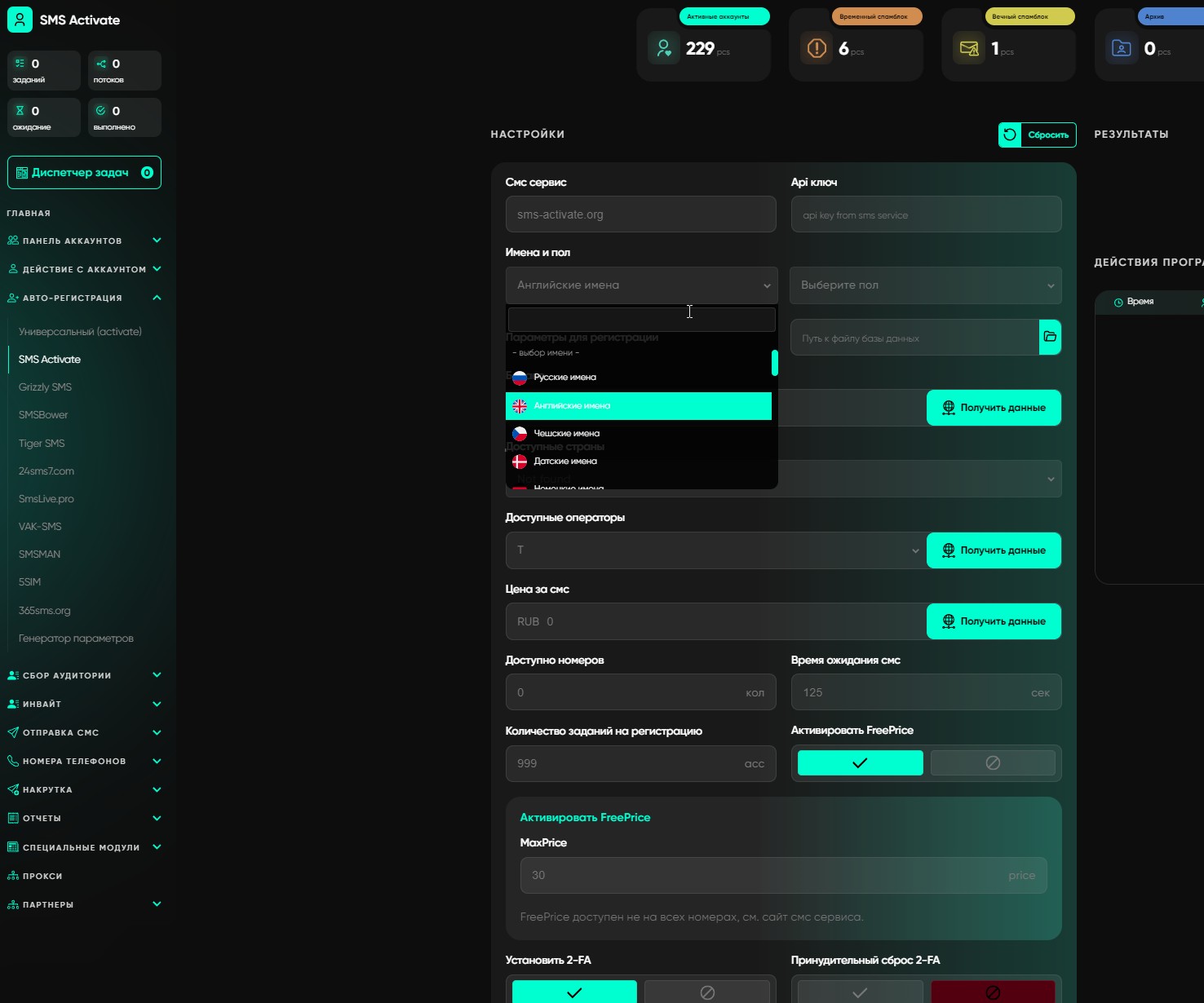Viewport: 1204px width, 1003px height.
Task: Expand the ПАНЕЛЬ АККАУНТОВ section chevron
Action: point(157,241)
